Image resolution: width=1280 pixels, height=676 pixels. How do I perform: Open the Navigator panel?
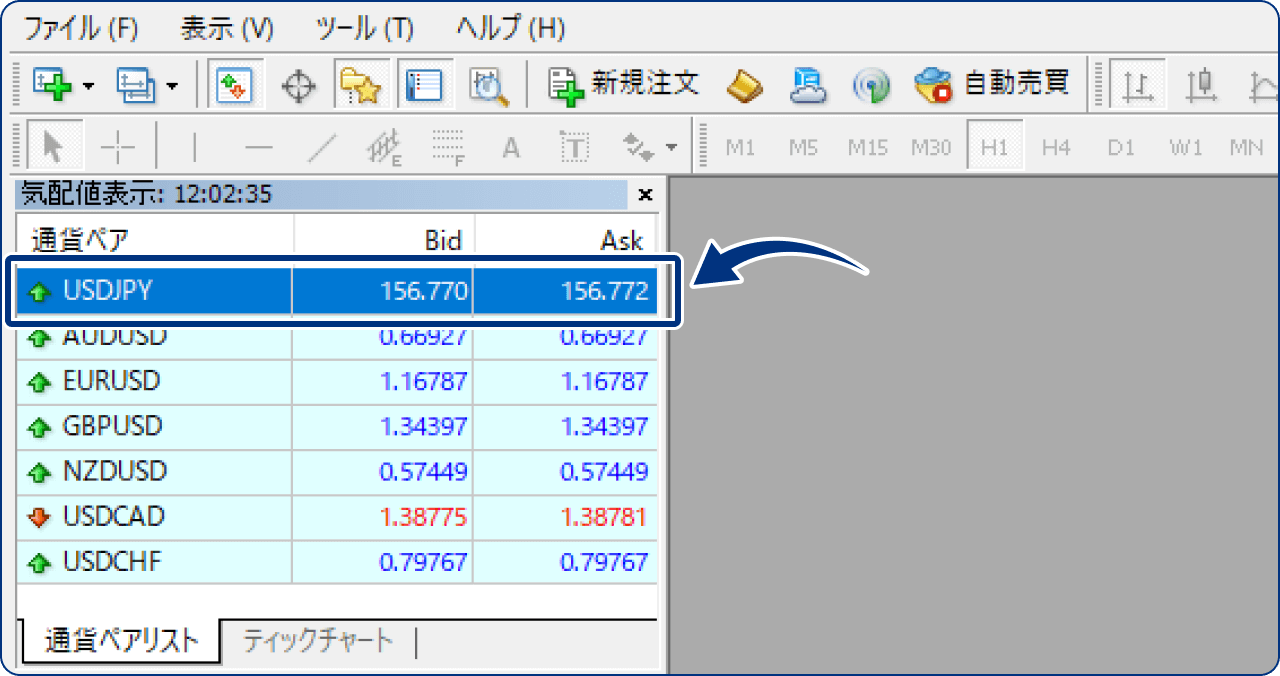click(x=360, y=84)
